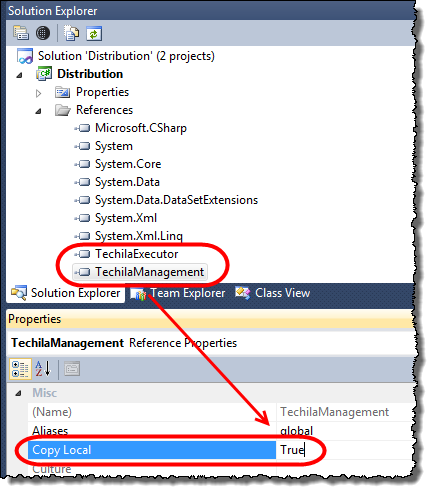The height and width of the screenshot is (495, 434).
Task: Select the System reference
Action: click(114, 146)
